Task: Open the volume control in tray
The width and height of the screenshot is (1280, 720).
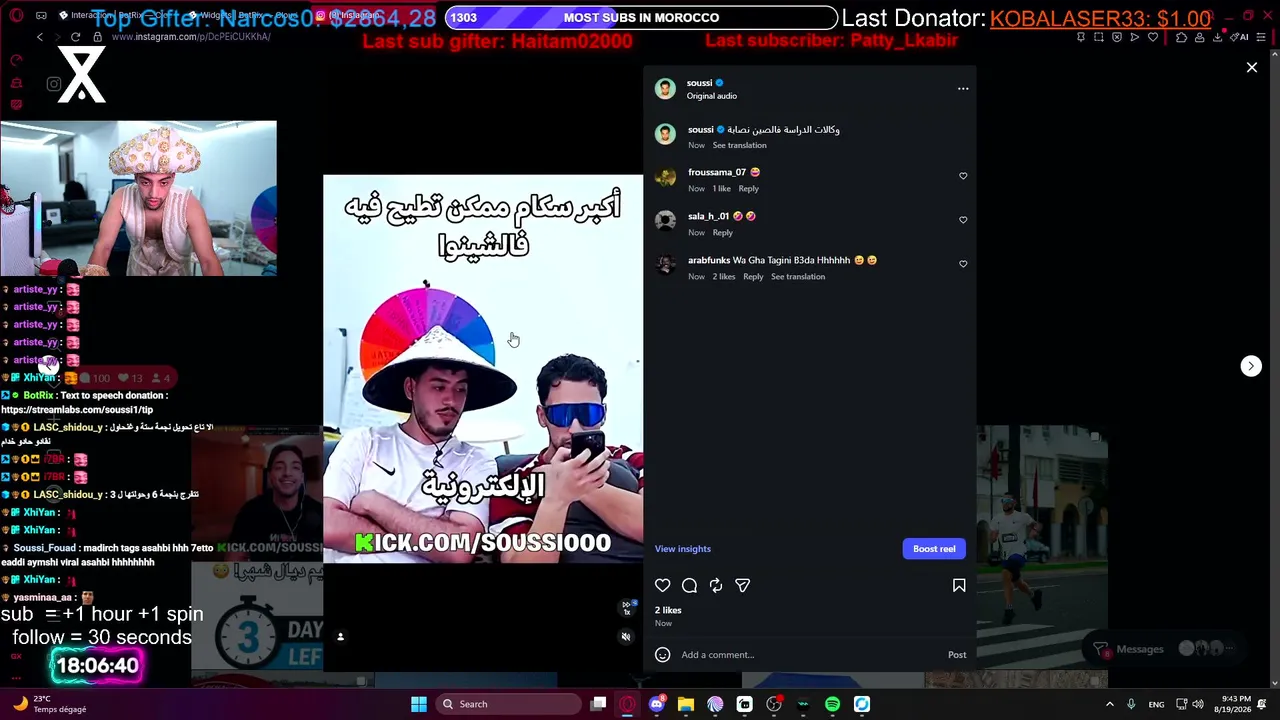Action: pos(1198,704)
